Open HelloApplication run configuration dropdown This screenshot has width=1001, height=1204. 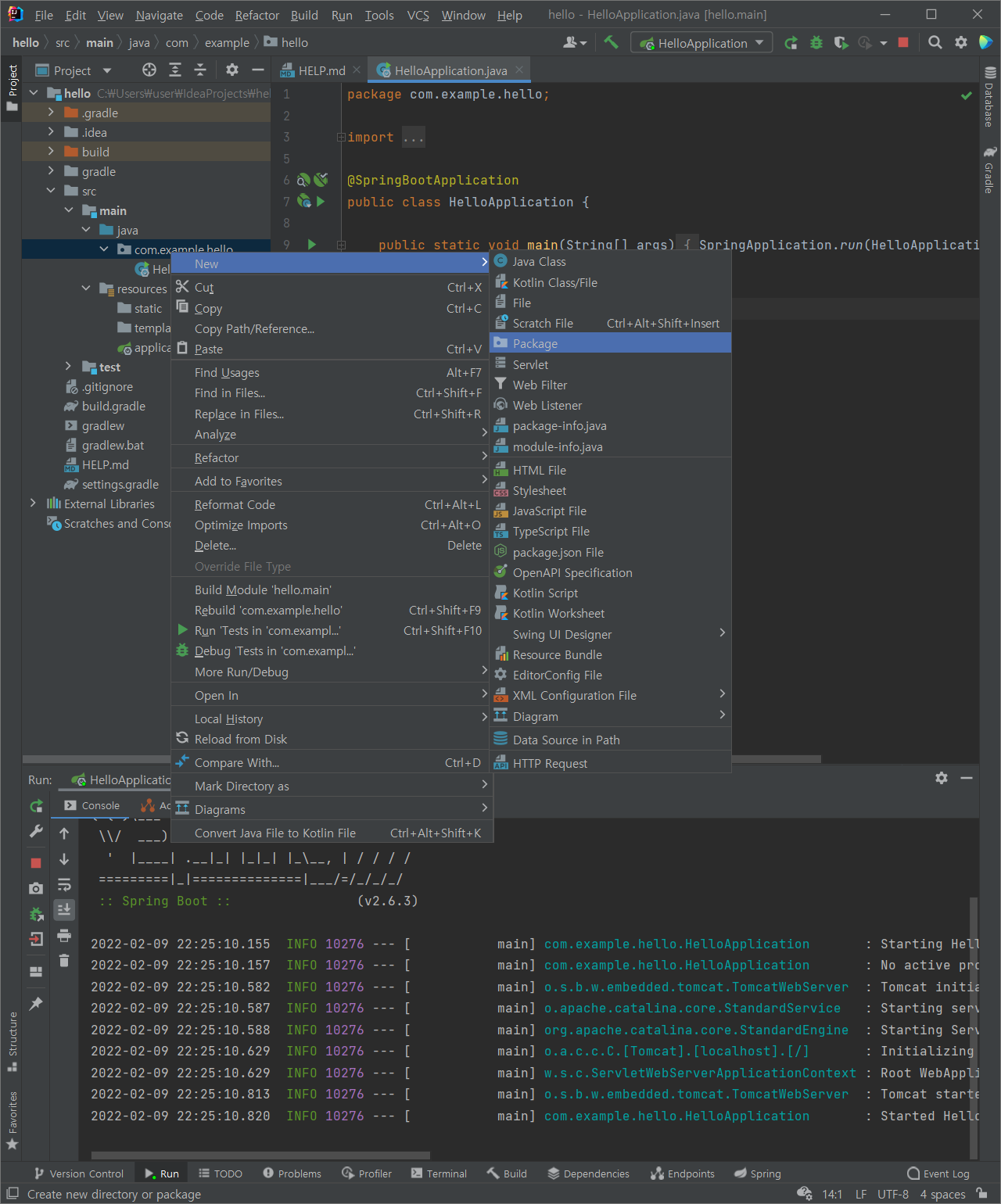click(701, 43)
